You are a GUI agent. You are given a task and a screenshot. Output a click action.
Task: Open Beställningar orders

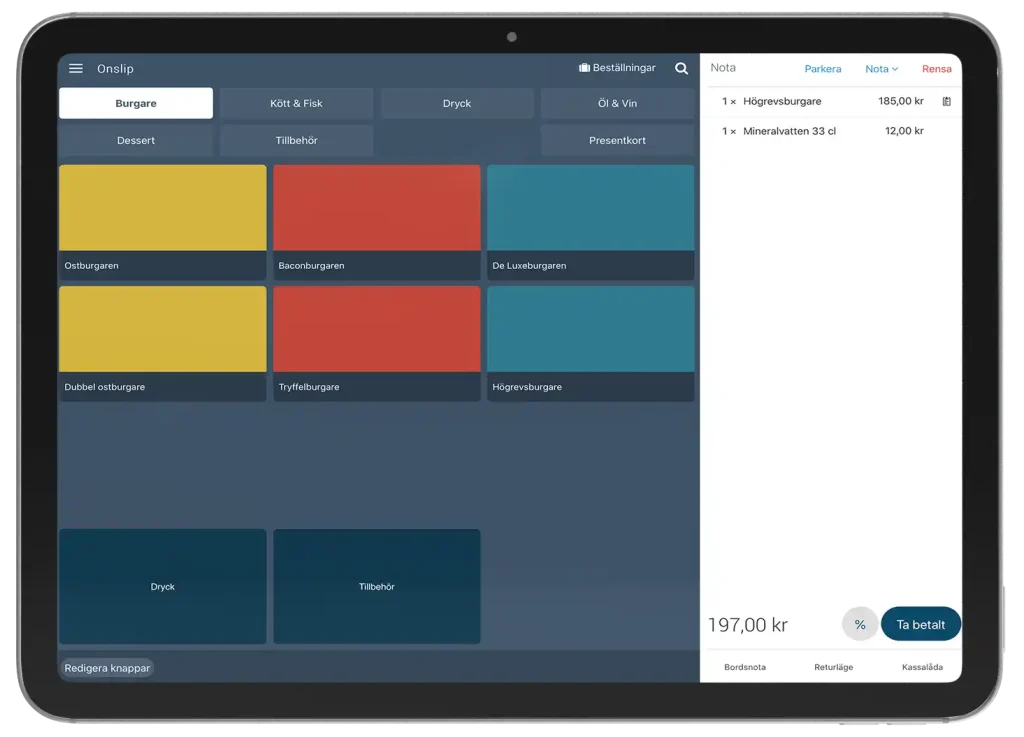pos(617,68)
